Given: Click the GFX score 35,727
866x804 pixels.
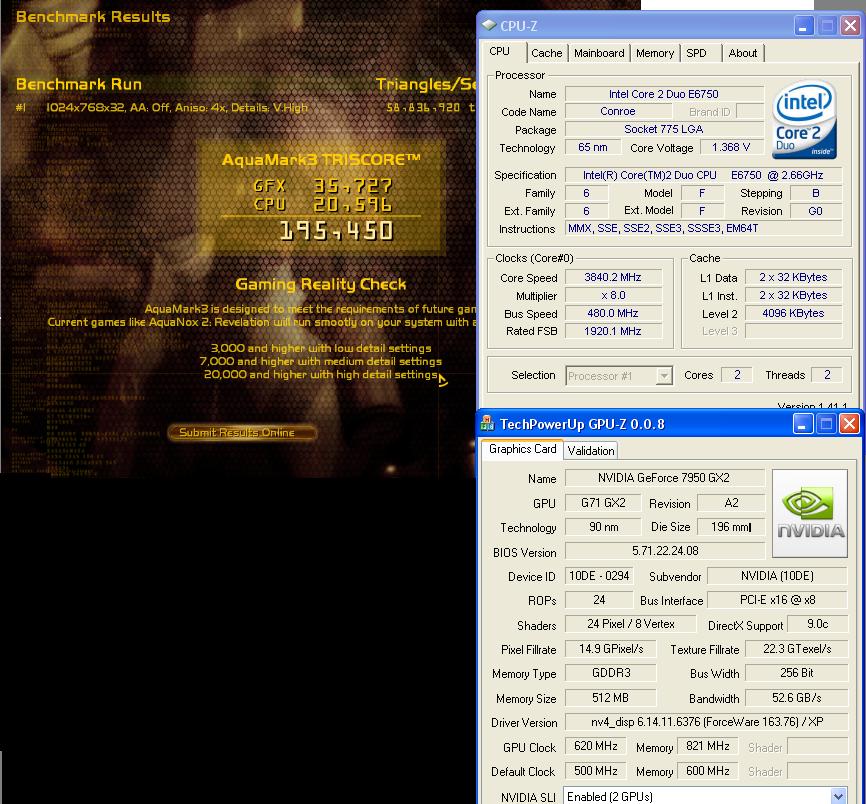Looking at the screenshot, I should (x=352, y=186).
